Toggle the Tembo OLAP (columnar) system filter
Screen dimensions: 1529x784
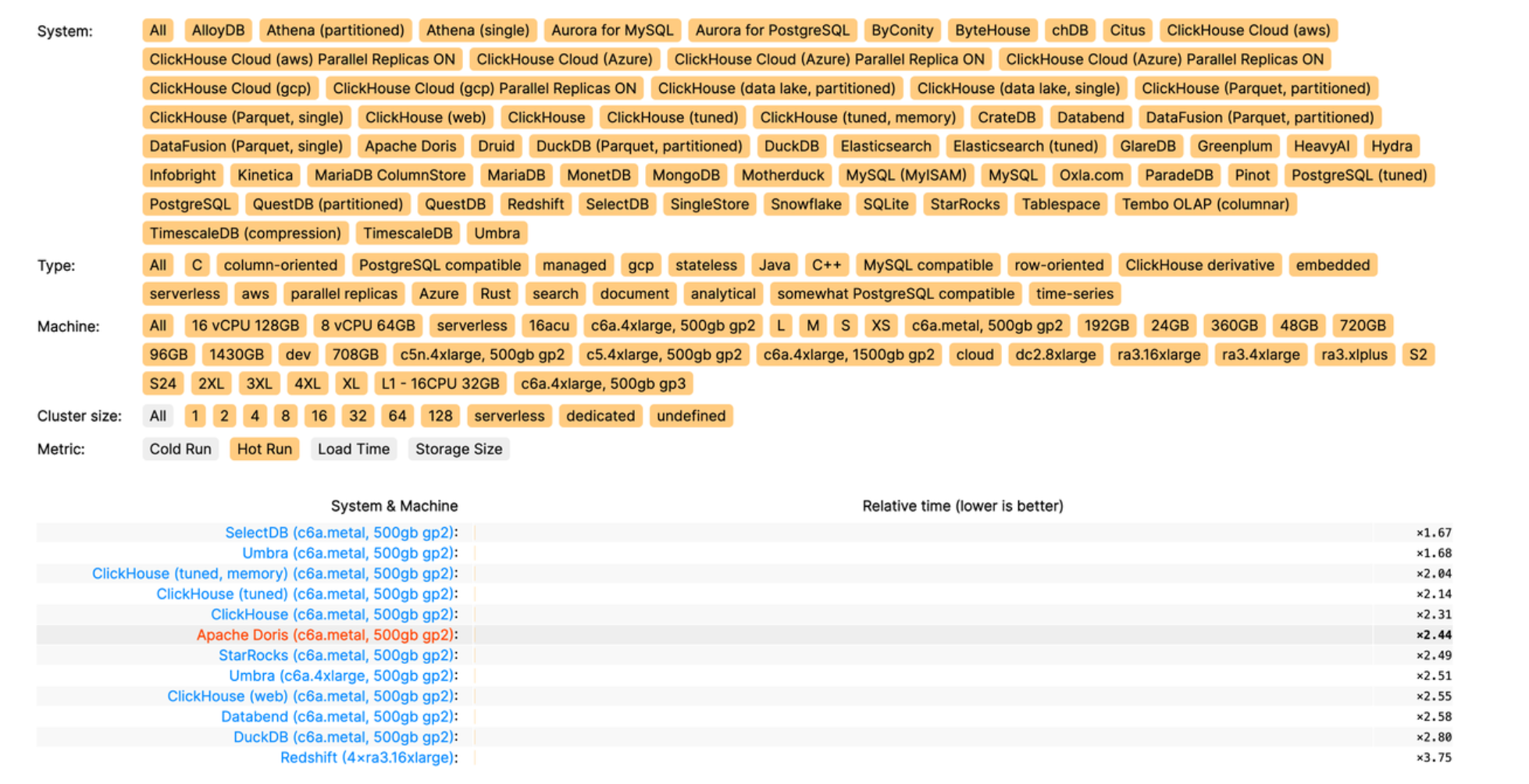(1206, 204)
